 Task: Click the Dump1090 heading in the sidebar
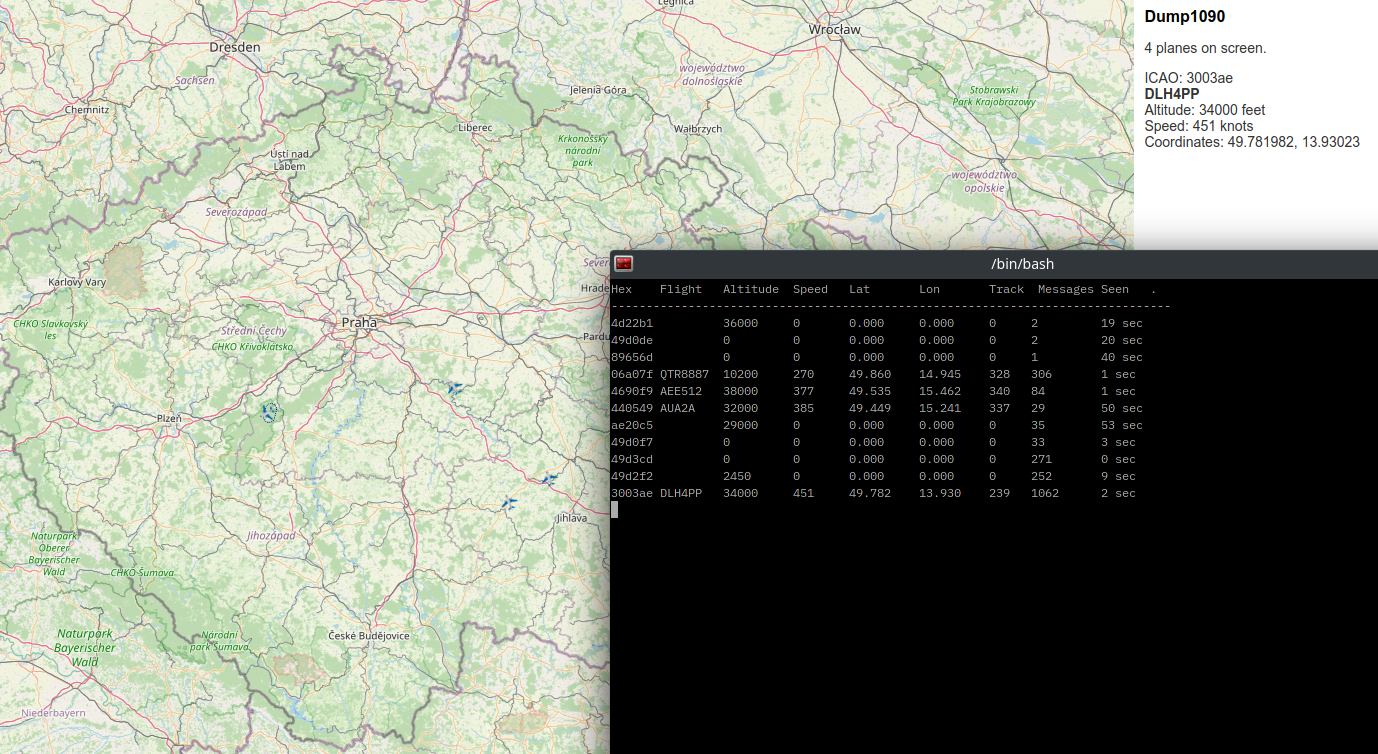[1184, 17]
